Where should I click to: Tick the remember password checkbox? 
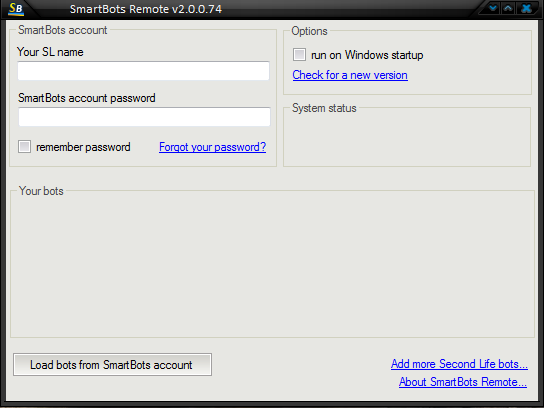[24, 146]
